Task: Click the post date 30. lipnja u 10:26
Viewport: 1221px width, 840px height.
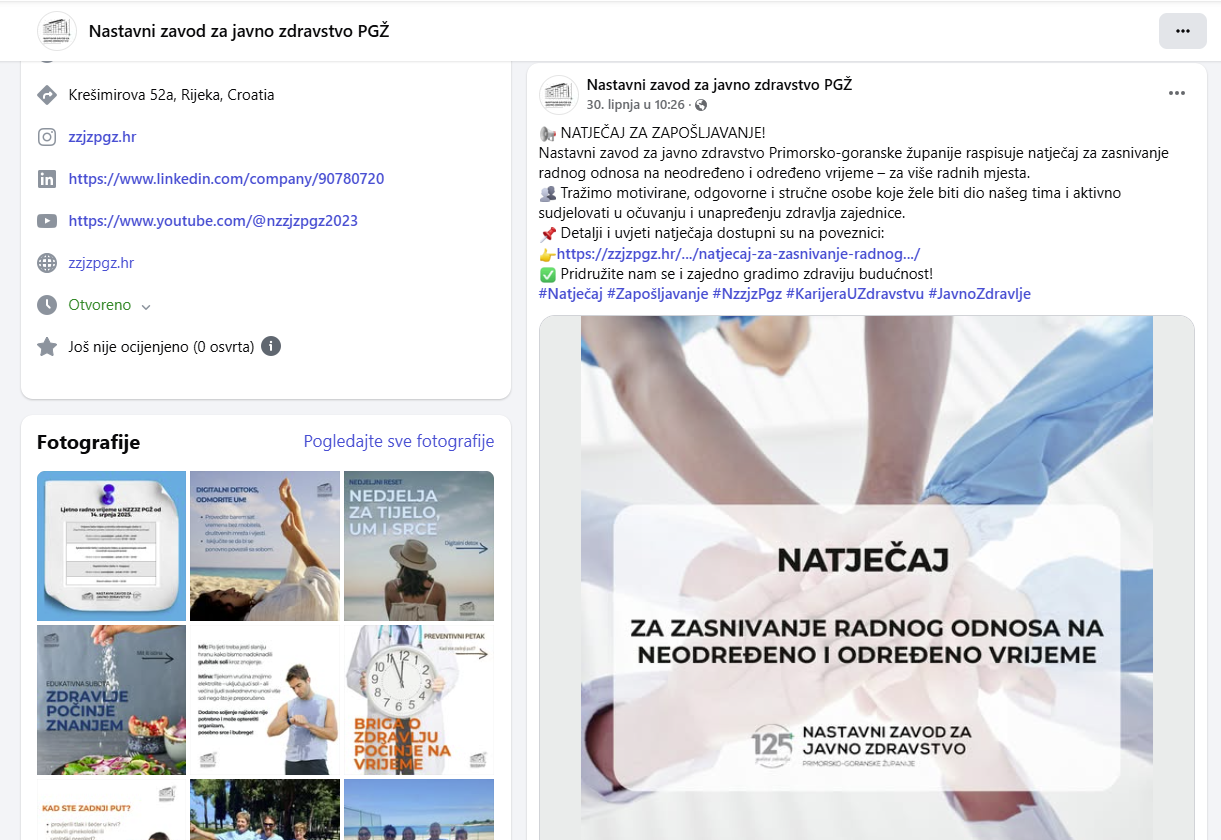Action: tap(635, 105)
